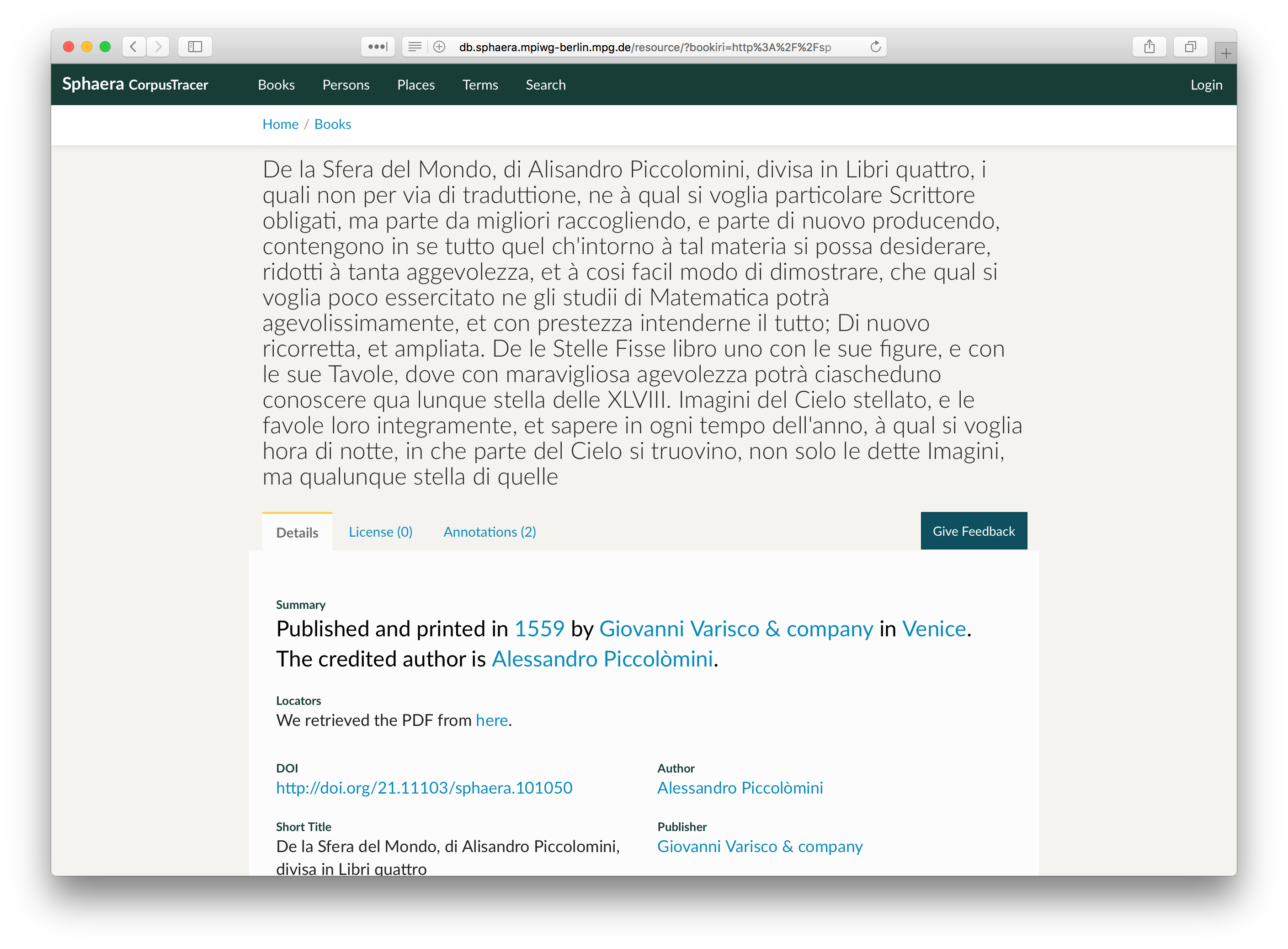
Task: Click the URL address field
Action: (644, 47)
